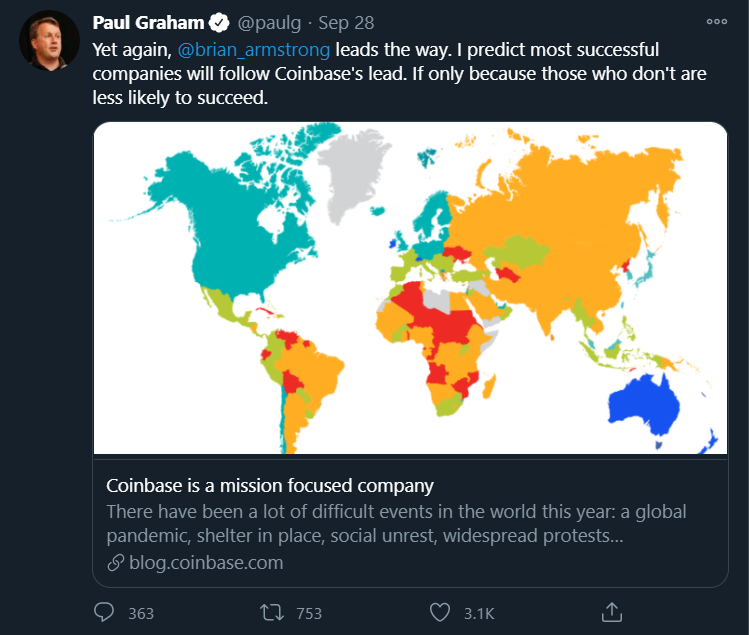Image resolution: width=749 pixels, height=635 pixels.
Task: Click the reply speech bubble icon
Action: (x=105, y=612)
